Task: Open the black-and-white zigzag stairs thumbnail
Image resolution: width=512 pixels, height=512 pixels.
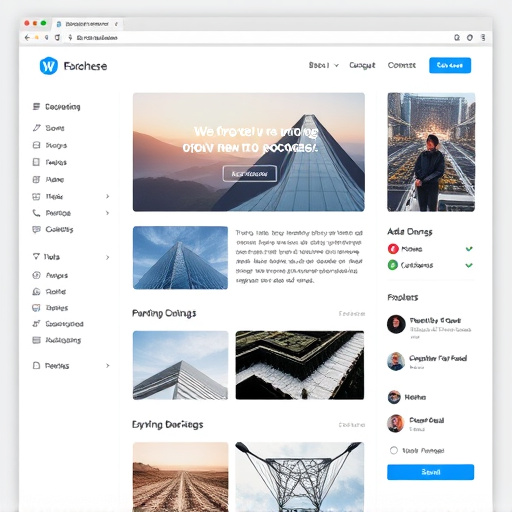Action: point(300,365)
